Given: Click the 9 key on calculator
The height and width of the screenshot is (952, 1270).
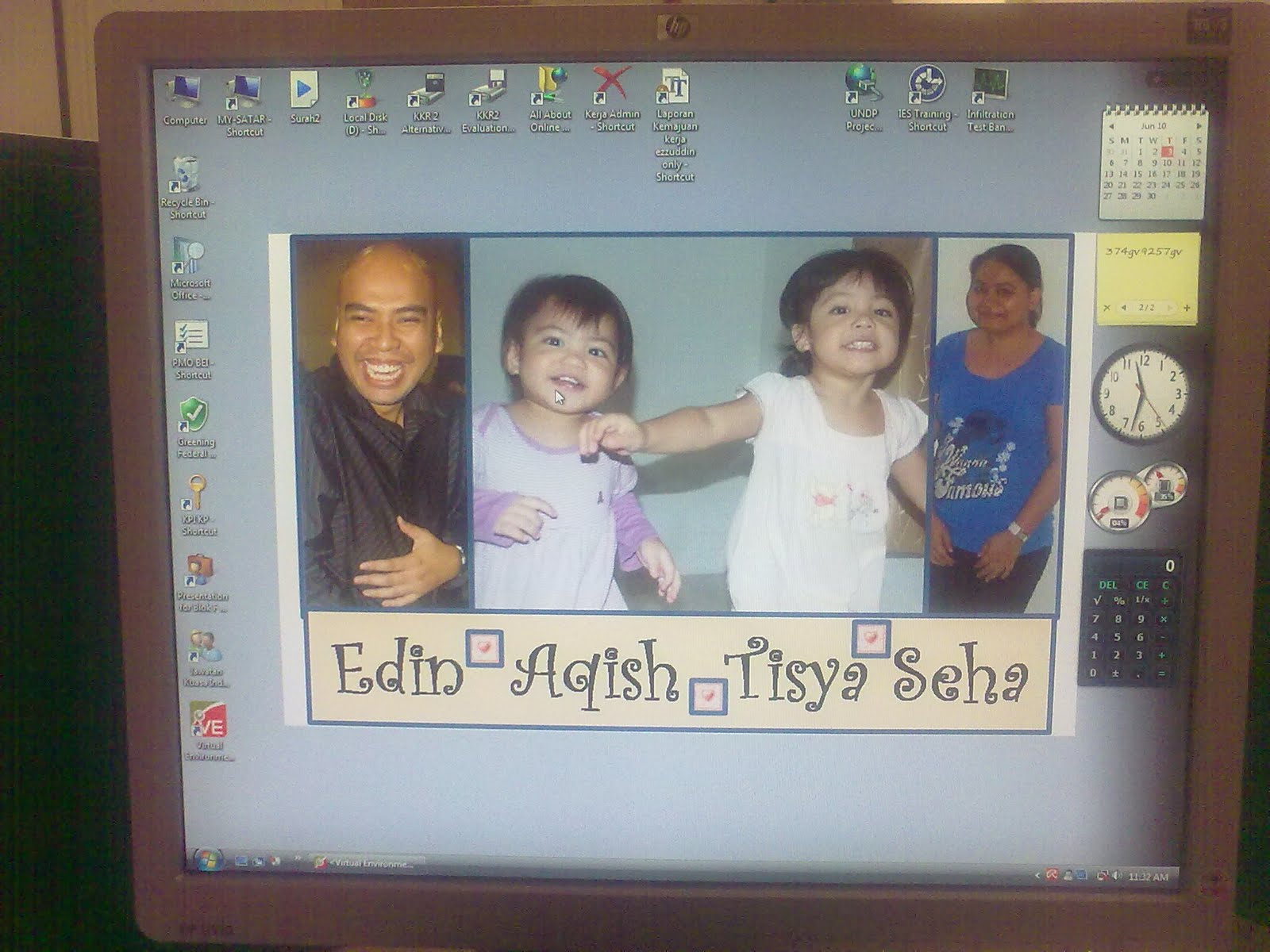Looking at the screenshot, I should (x=1141, y=619).
